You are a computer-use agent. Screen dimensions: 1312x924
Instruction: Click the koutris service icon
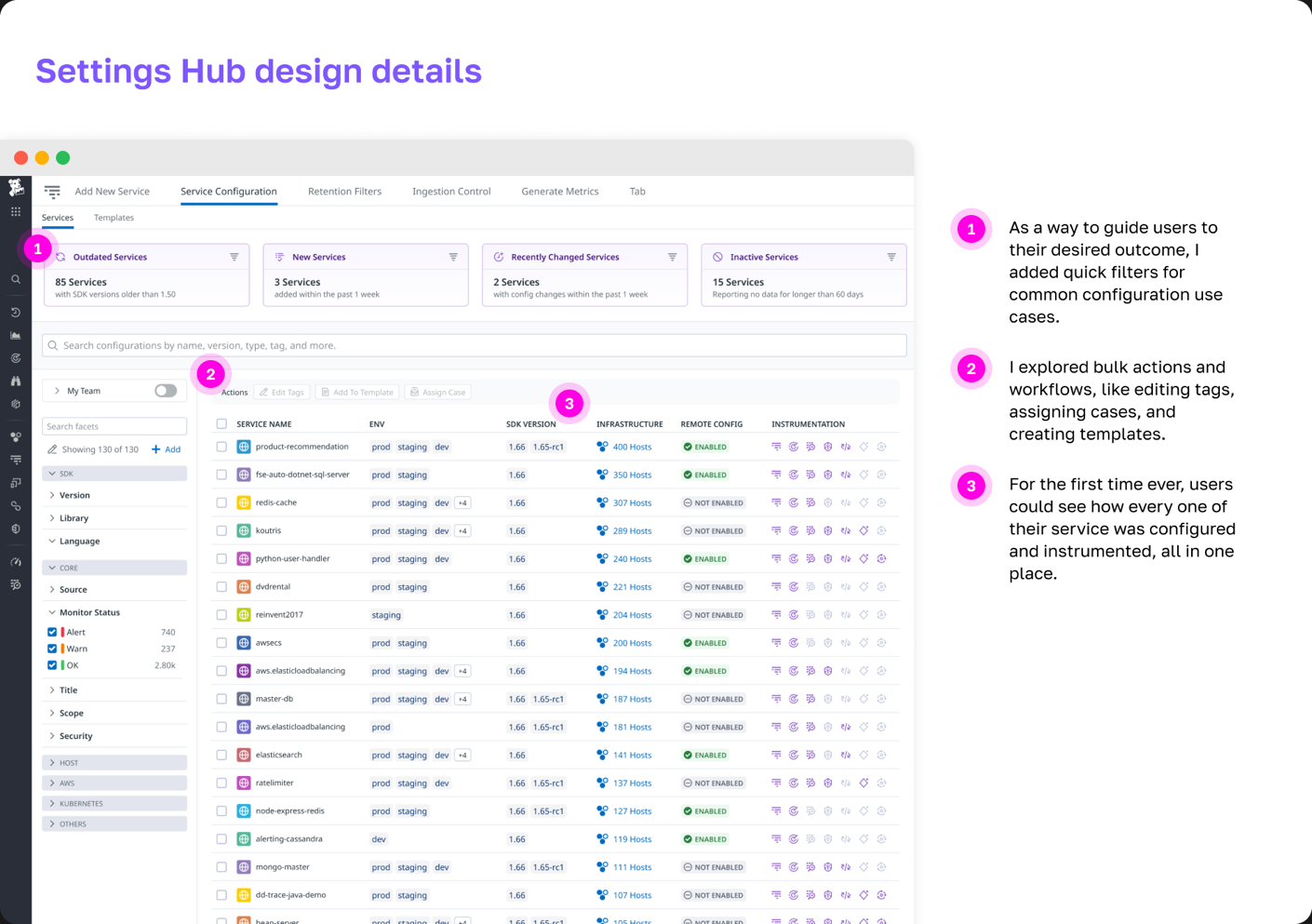point(244,530)
